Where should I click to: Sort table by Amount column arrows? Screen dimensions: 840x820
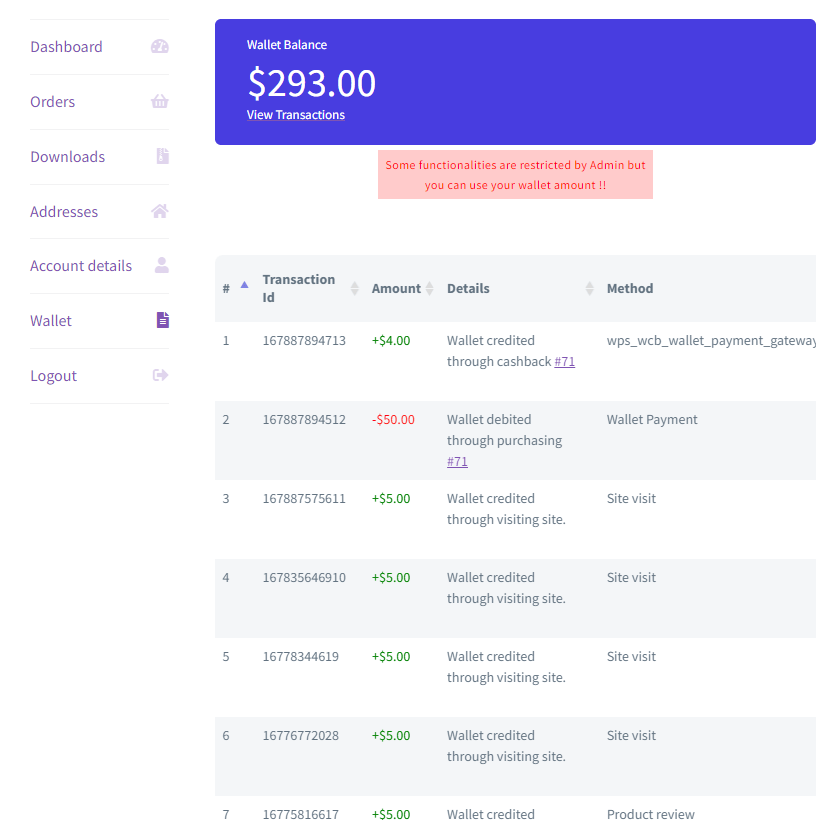(429, 288)
